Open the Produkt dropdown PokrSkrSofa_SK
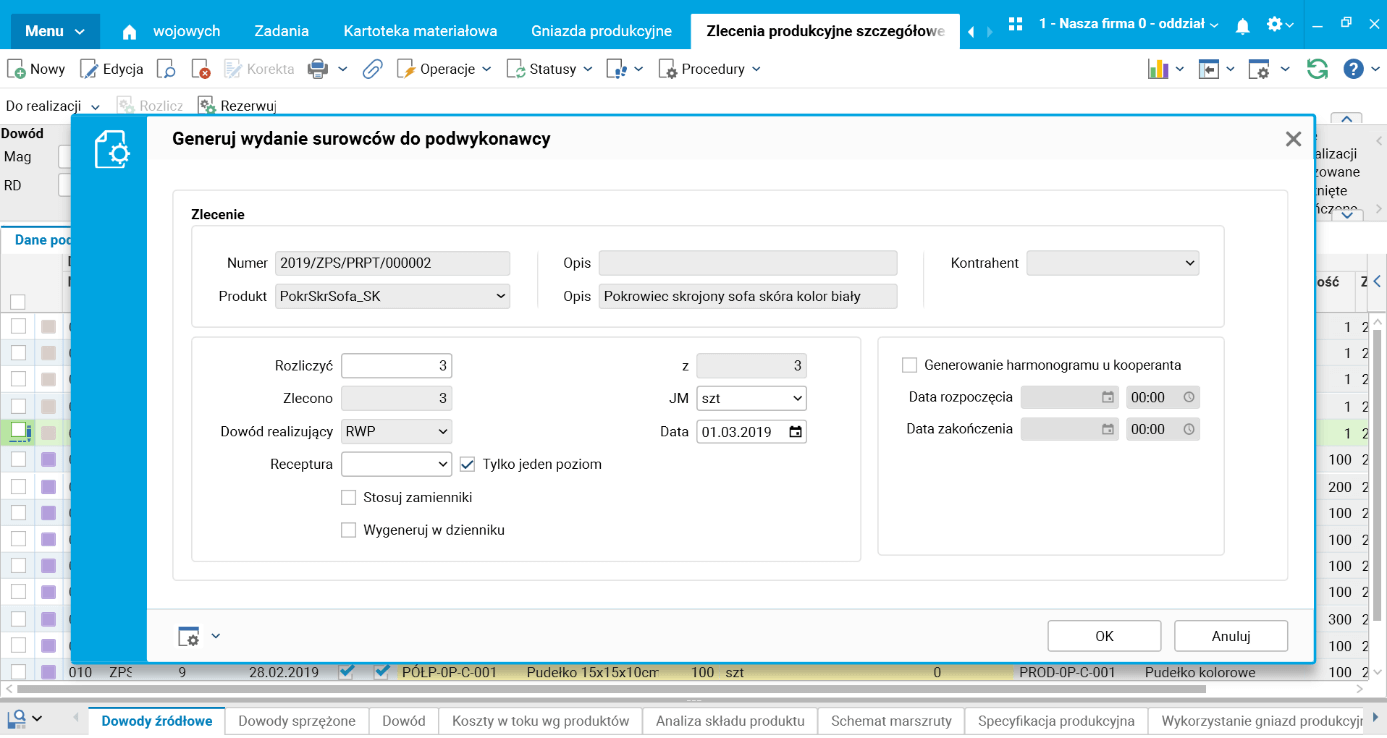This screenshot has width=1387, height=738. pos(392,296)
